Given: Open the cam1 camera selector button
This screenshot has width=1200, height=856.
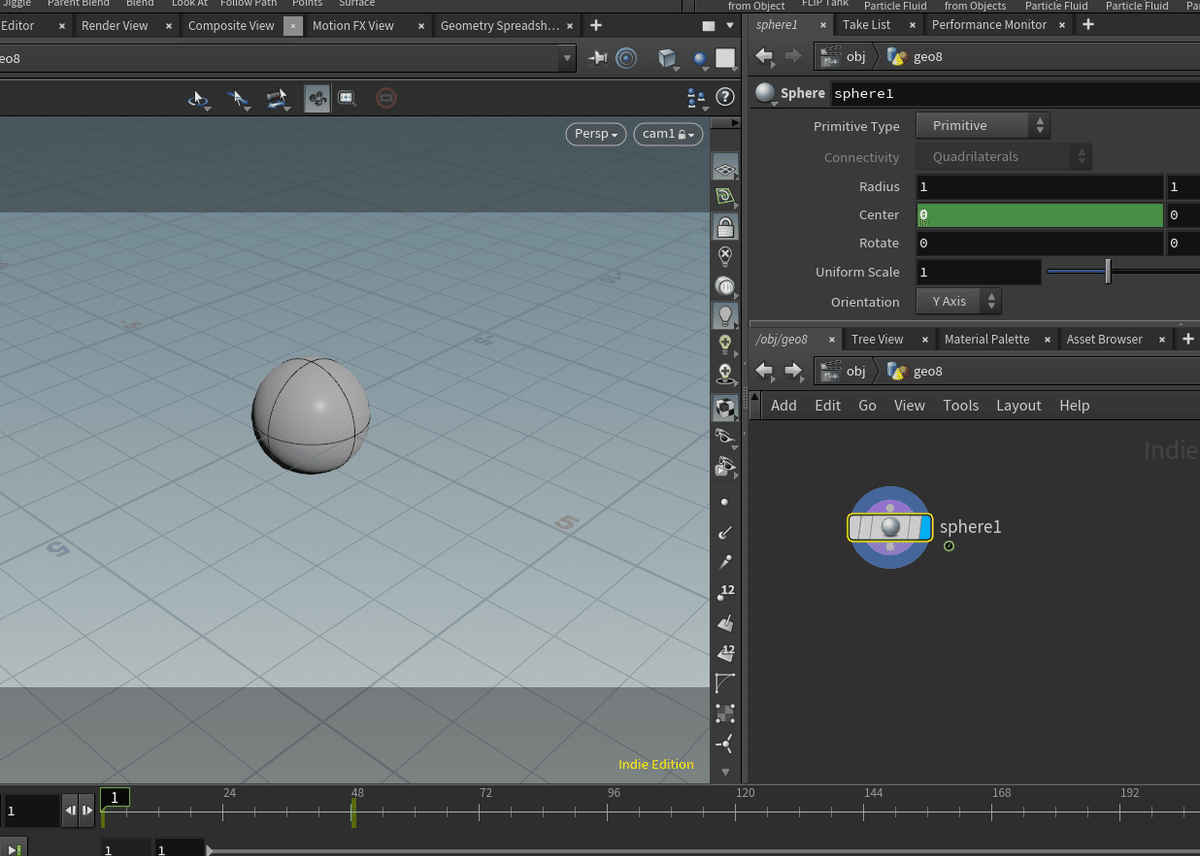Looking at the screenshot, I should pos(668,134).
